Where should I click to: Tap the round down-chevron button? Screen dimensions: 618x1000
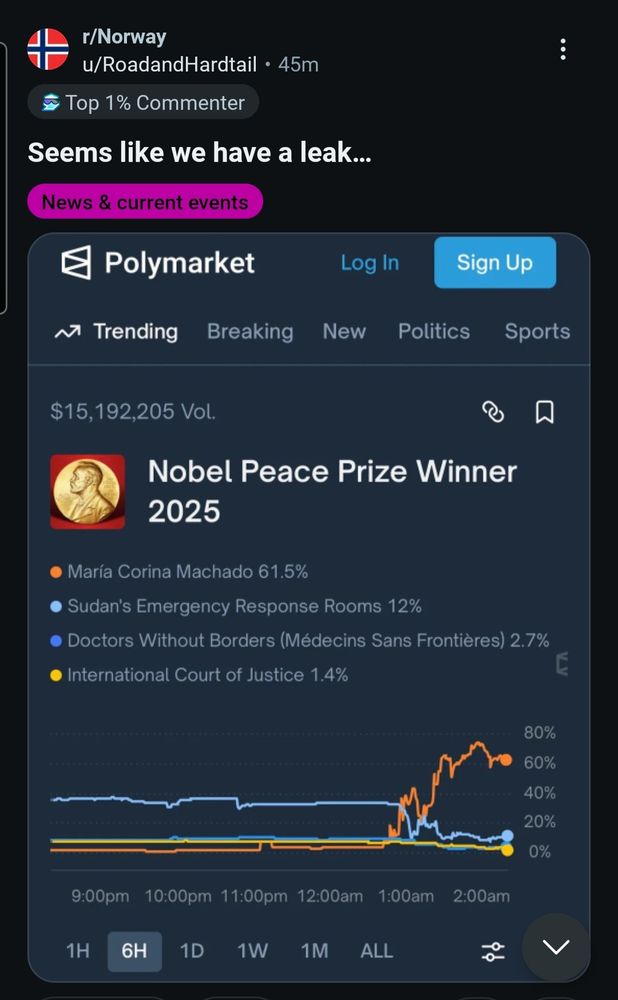(x=556, y=947)
